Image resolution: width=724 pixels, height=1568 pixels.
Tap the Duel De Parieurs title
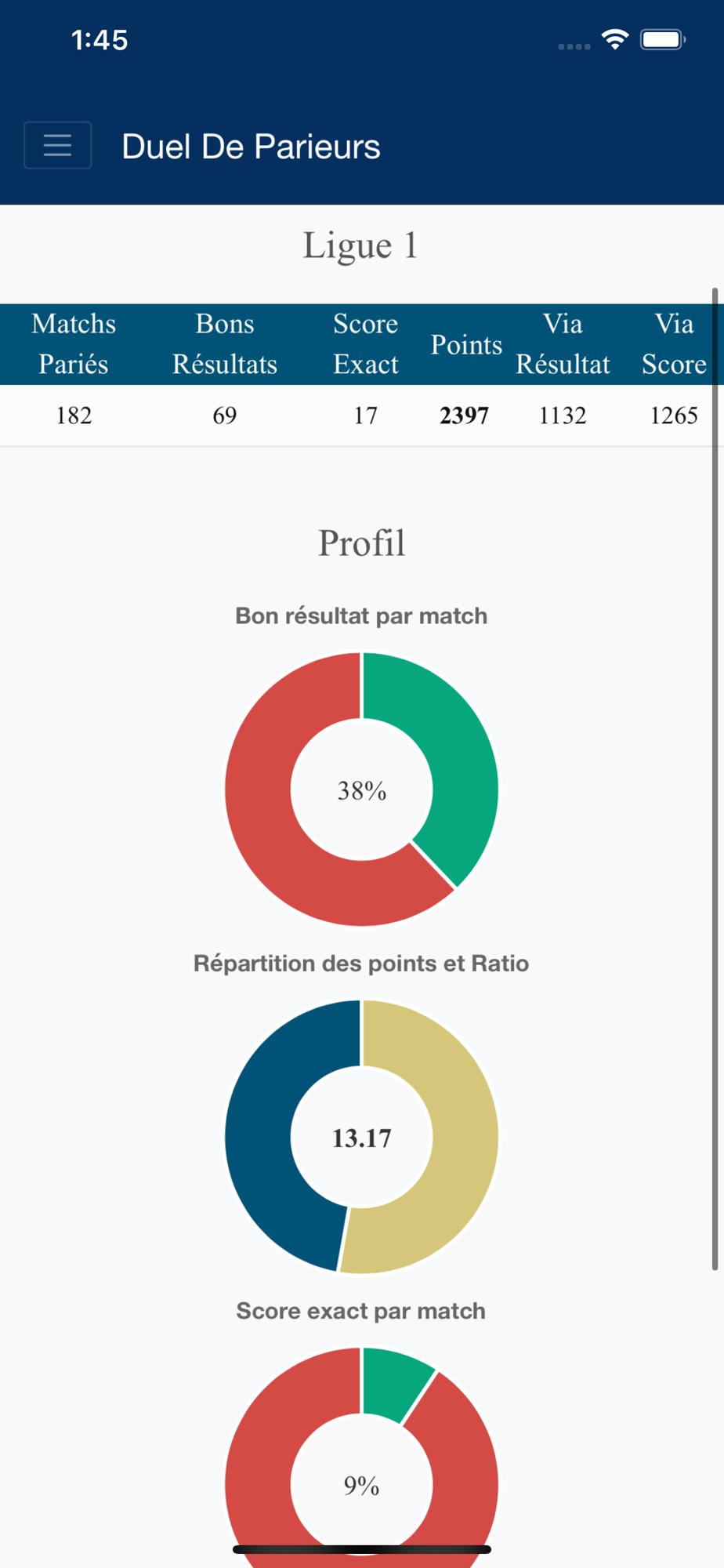[251, 147]
